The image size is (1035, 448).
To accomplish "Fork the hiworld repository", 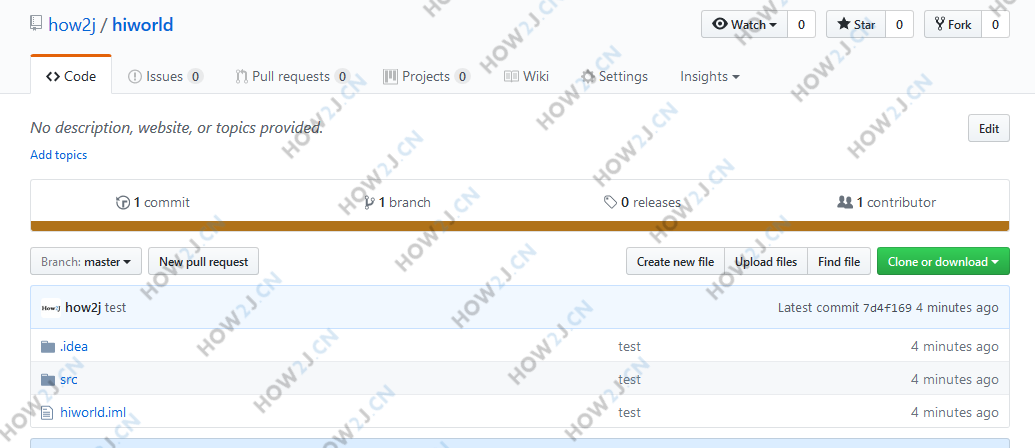I will (953, 24).
